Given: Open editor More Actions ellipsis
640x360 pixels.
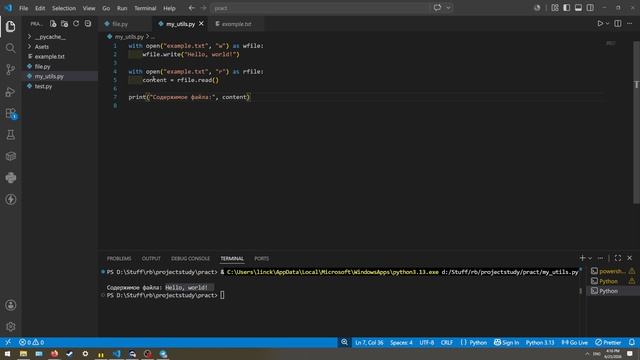Looking at the screenshot, I should coord(630,24).
